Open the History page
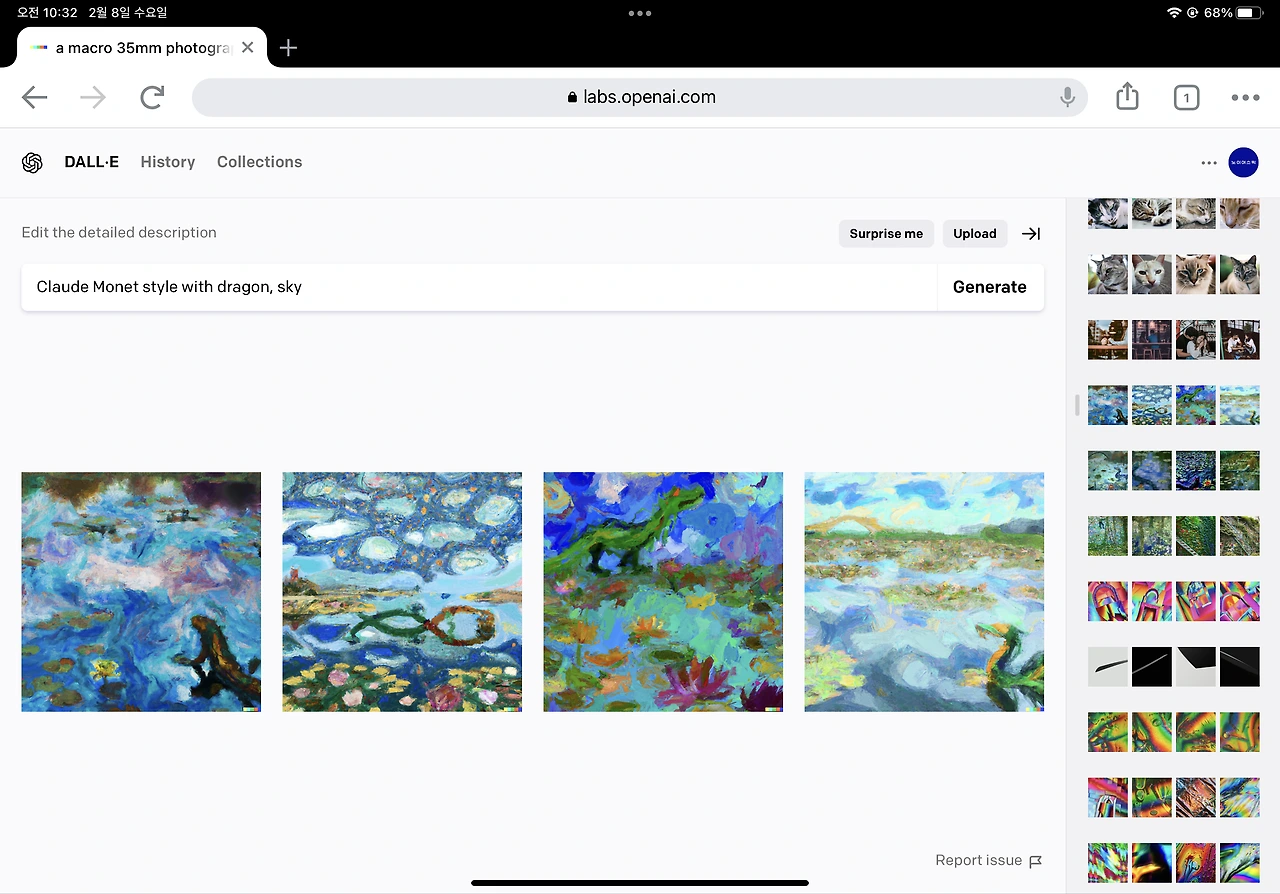The width and height of the screenshot is (1280, 894). 168,162
